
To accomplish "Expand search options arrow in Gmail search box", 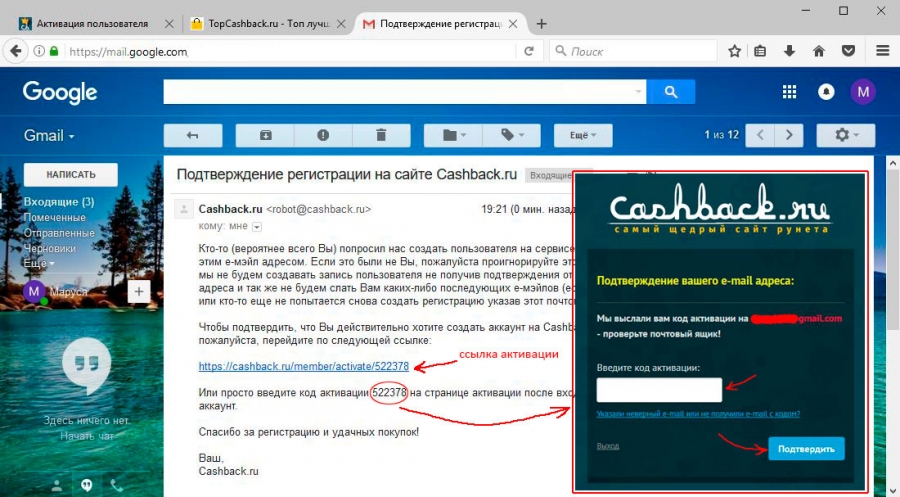I will click(x=638, y=92).
